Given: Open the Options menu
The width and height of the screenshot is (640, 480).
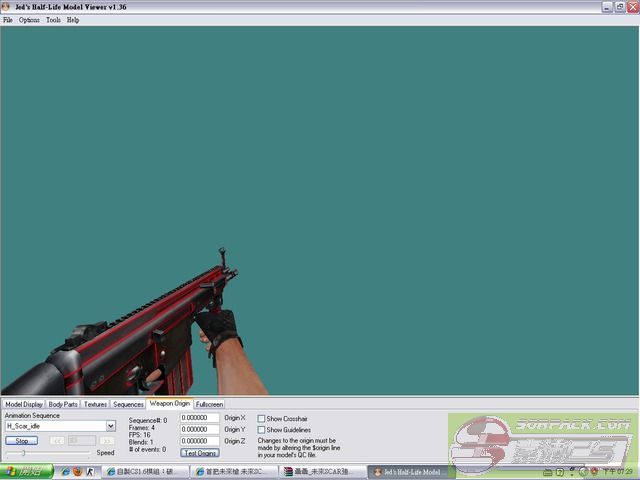Looking at the screenshot, I should tap(29, 20).
